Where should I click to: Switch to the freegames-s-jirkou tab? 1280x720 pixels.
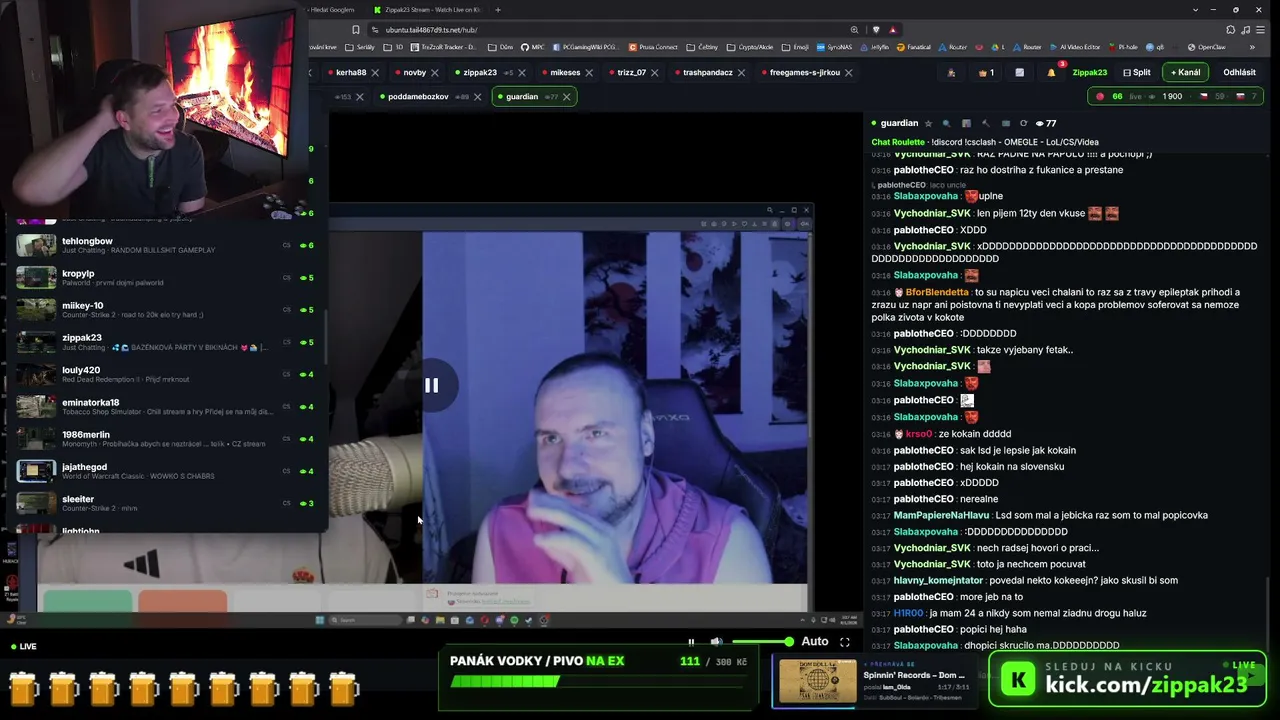[x=805, y=73]
